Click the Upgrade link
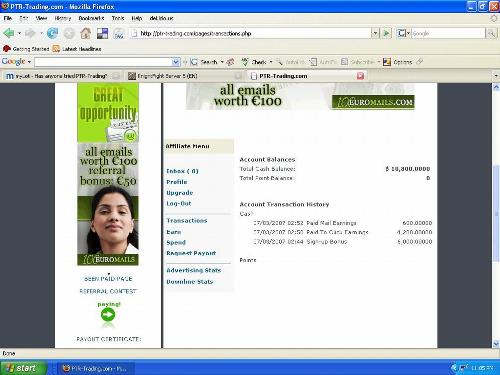Image resolution: width=500 pixels, height=375 pixels. (x=180, y=193)
